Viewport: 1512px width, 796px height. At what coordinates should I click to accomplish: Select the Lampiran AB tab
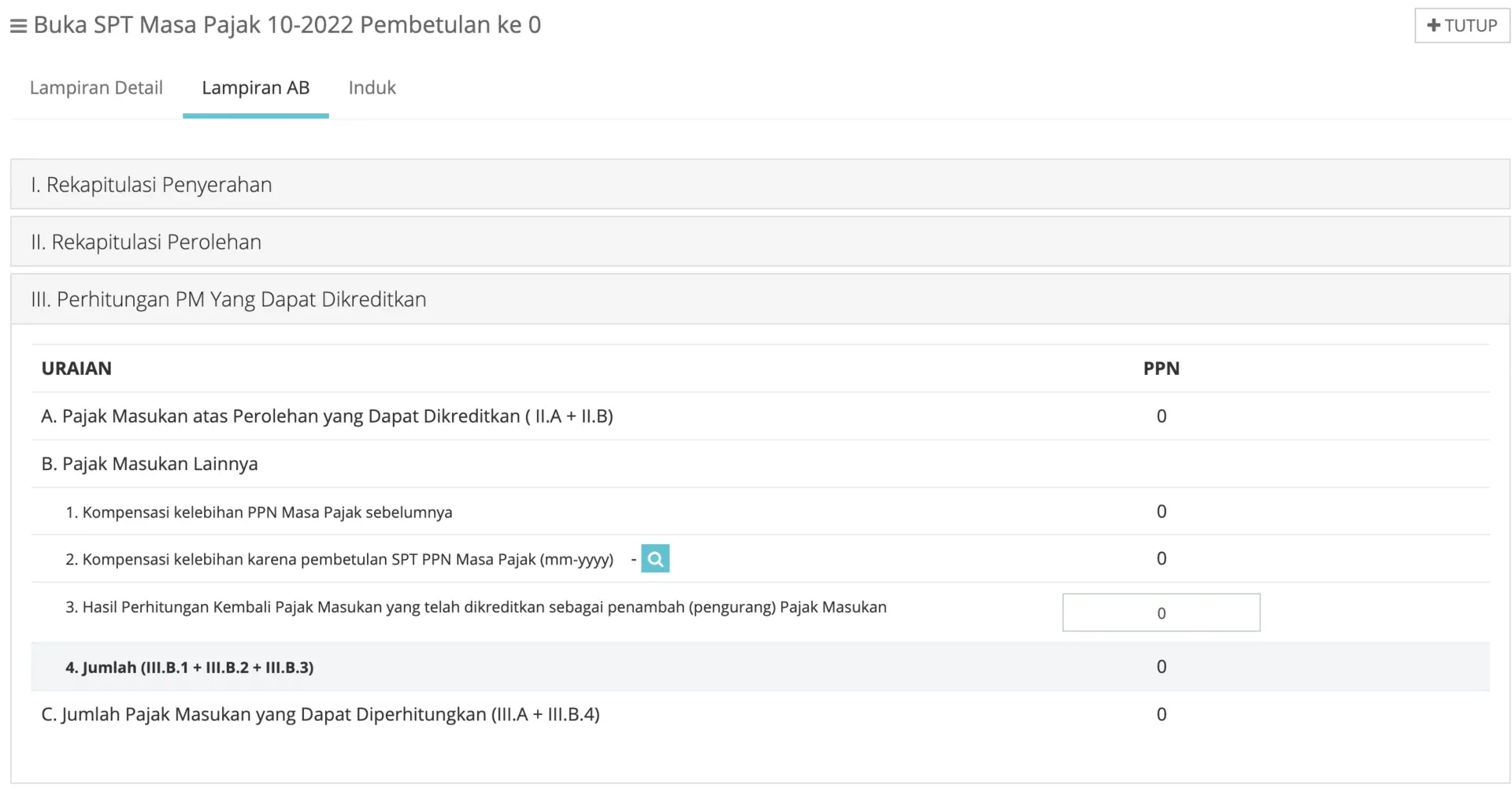[255, 87]
